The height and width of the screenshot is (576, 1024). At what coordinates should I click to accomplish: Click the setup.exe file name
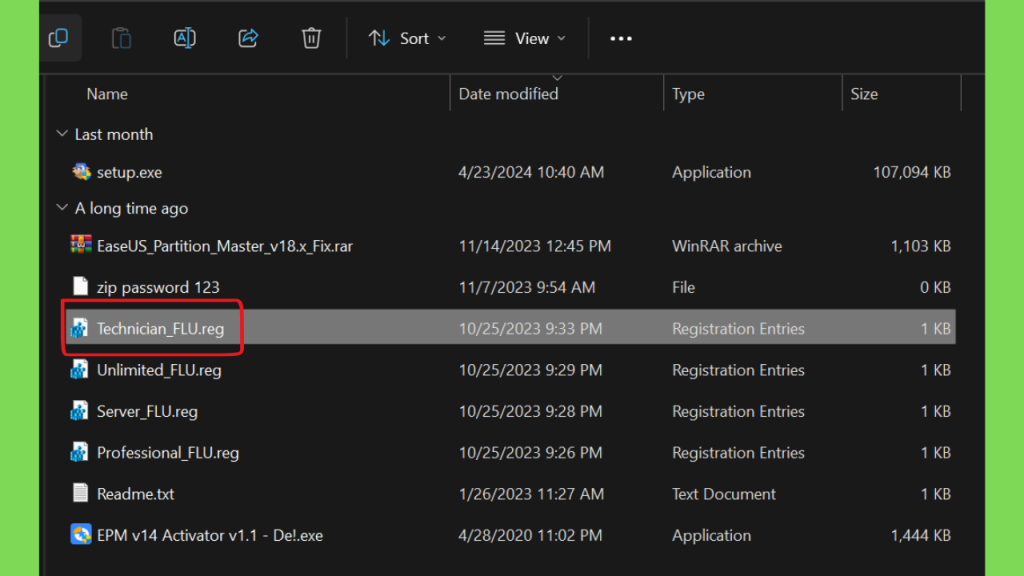click(x=129, y=172)
